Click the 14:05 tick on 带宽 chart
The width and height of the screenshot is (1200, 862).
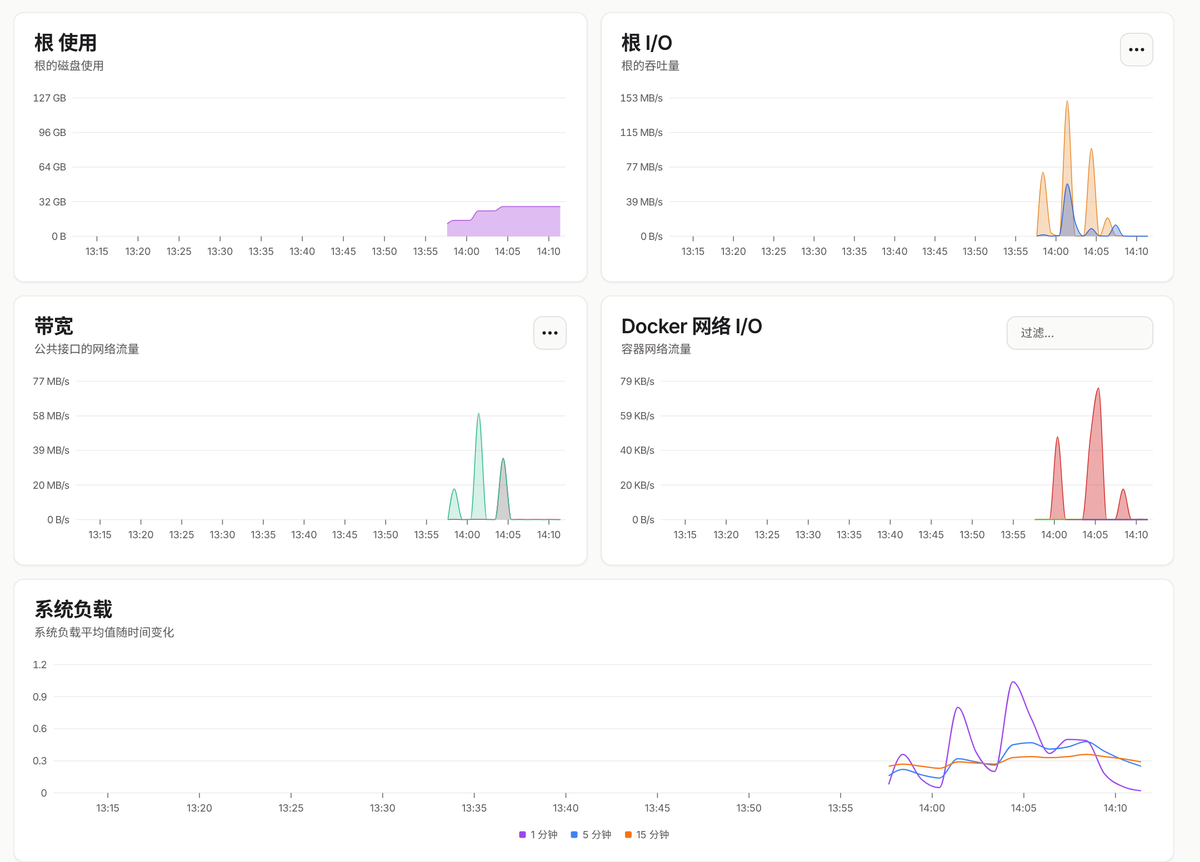coord(508,535)
